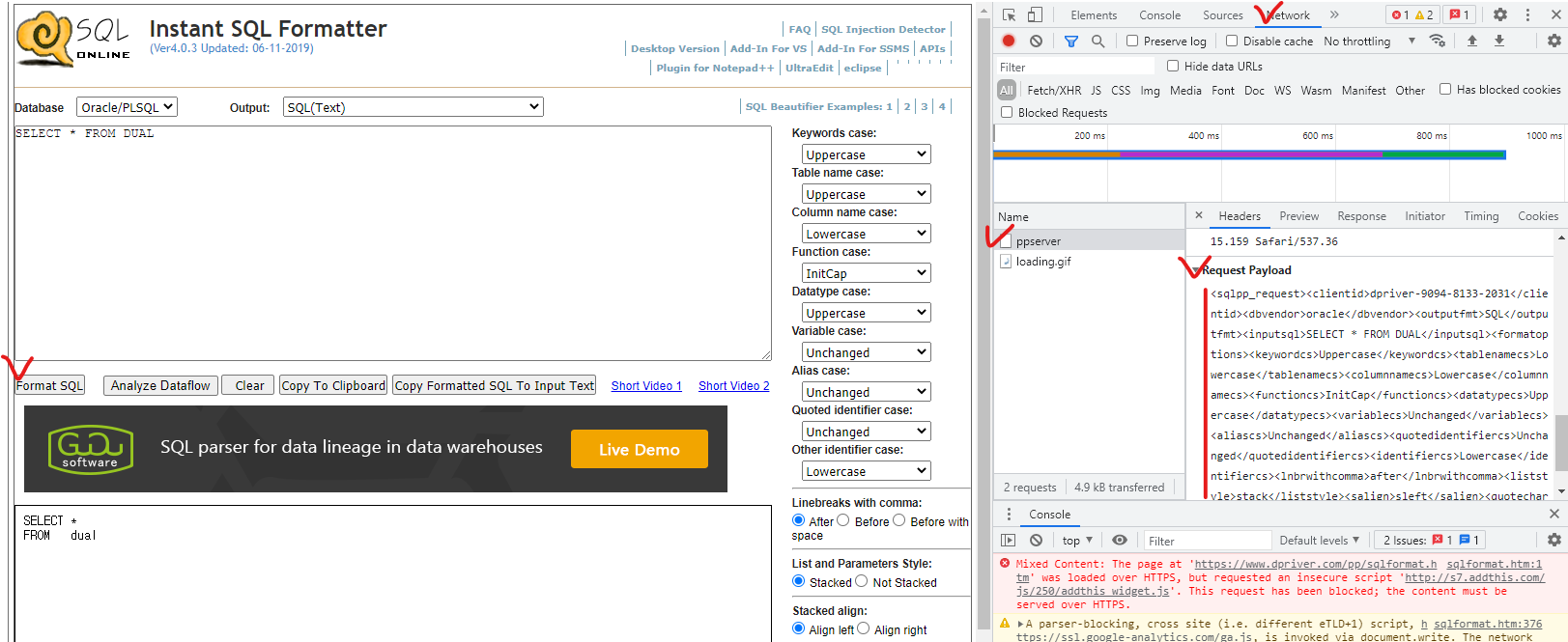Click the export HAR download arrow icon
The image size is (1568, 642).
[x=1499, y=41]
